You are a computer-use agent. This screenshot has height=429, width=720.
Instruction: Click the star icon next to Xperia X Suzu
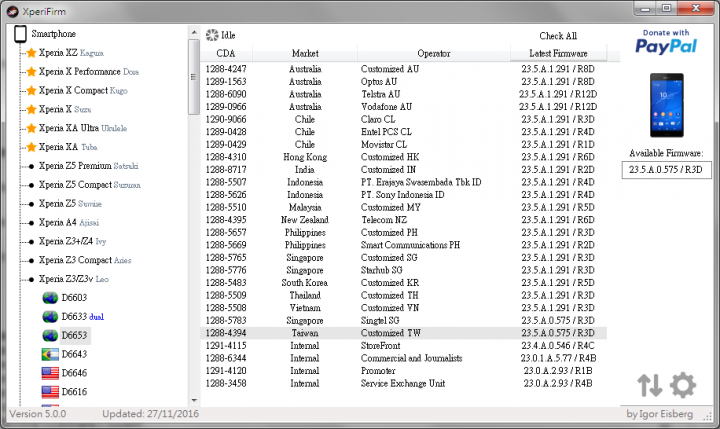click(31, 109)
